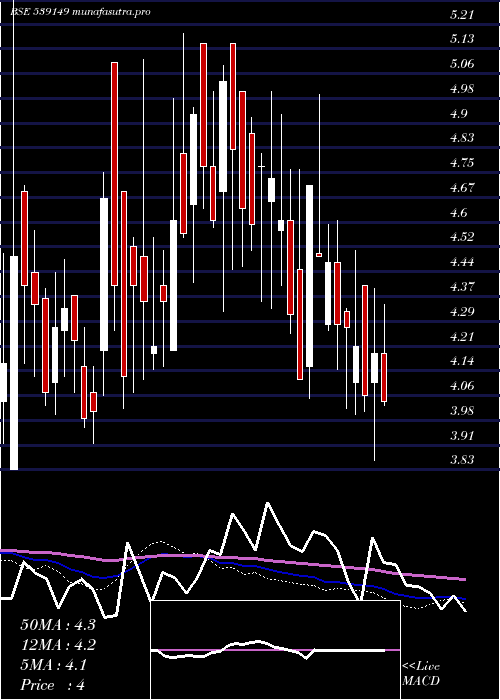The image size is (500, 700).
Task: Click the 3.83 price axis label
Action: [x=461, y=461]
